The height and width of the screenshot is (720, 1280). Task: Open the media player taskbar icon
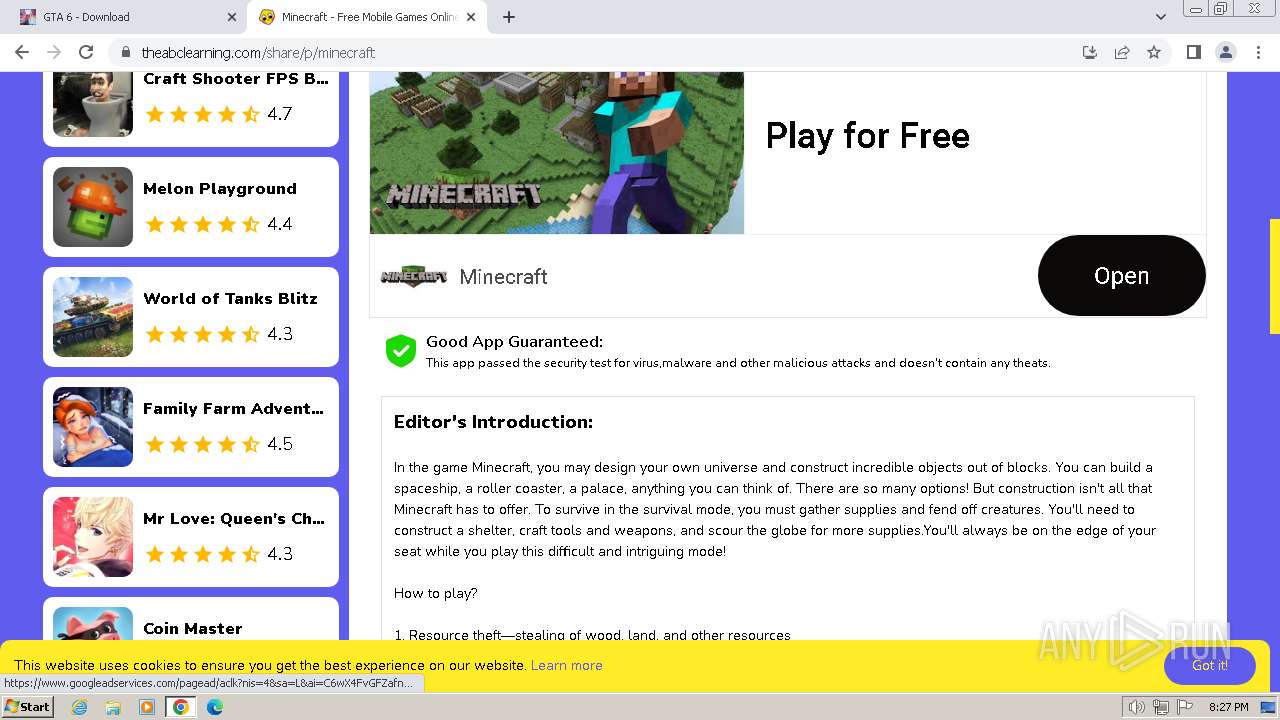click(x=147, y=707)
